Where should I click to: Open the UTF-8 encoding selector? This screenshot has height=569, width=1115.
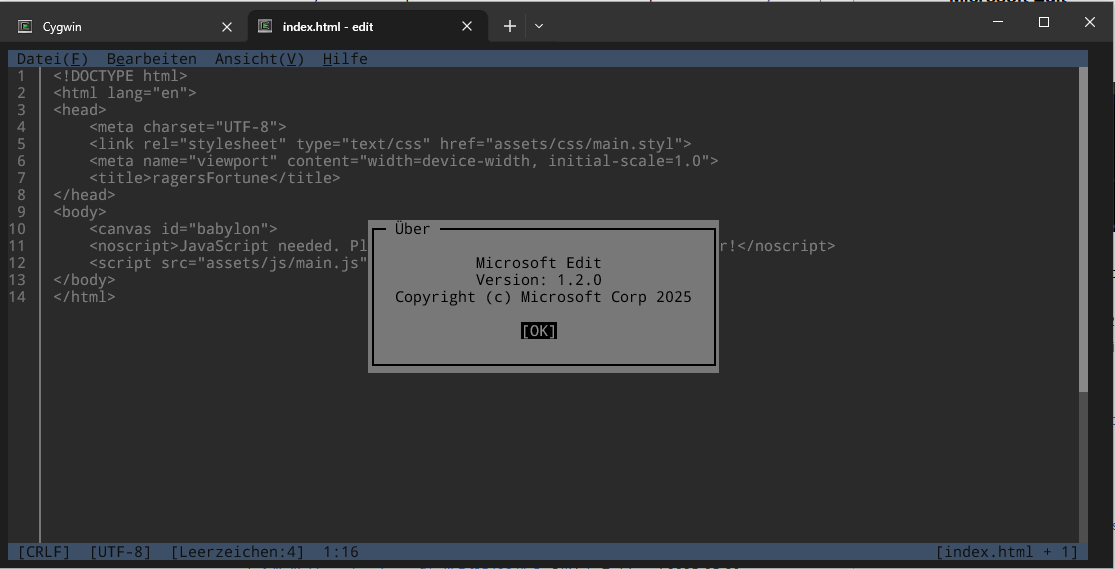pos(120,552)
